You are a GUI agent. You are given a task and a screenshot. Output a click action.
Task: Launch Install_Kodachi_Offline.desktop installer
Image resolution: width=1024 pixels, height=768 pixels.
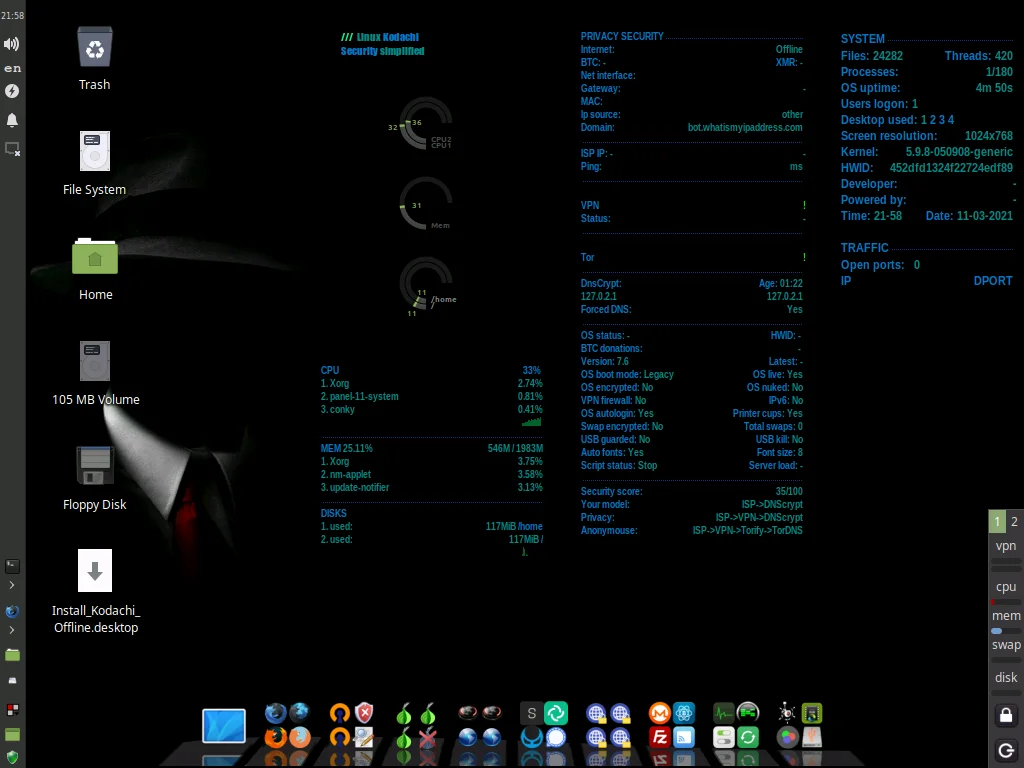click(95, 571)
